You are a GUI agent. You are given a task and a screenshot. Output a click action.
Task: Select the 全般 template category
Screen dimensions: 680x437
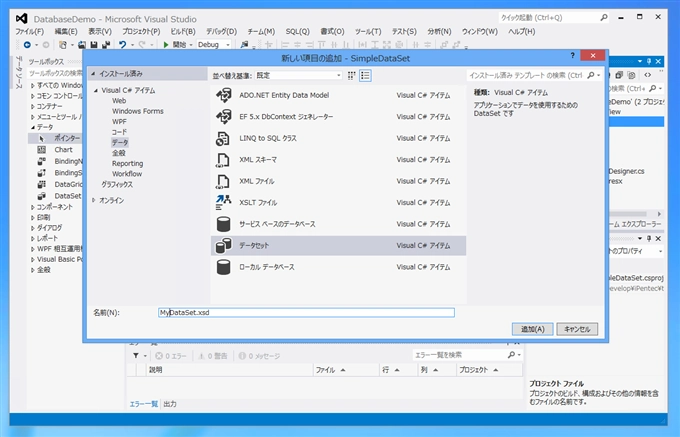point(119,153)
